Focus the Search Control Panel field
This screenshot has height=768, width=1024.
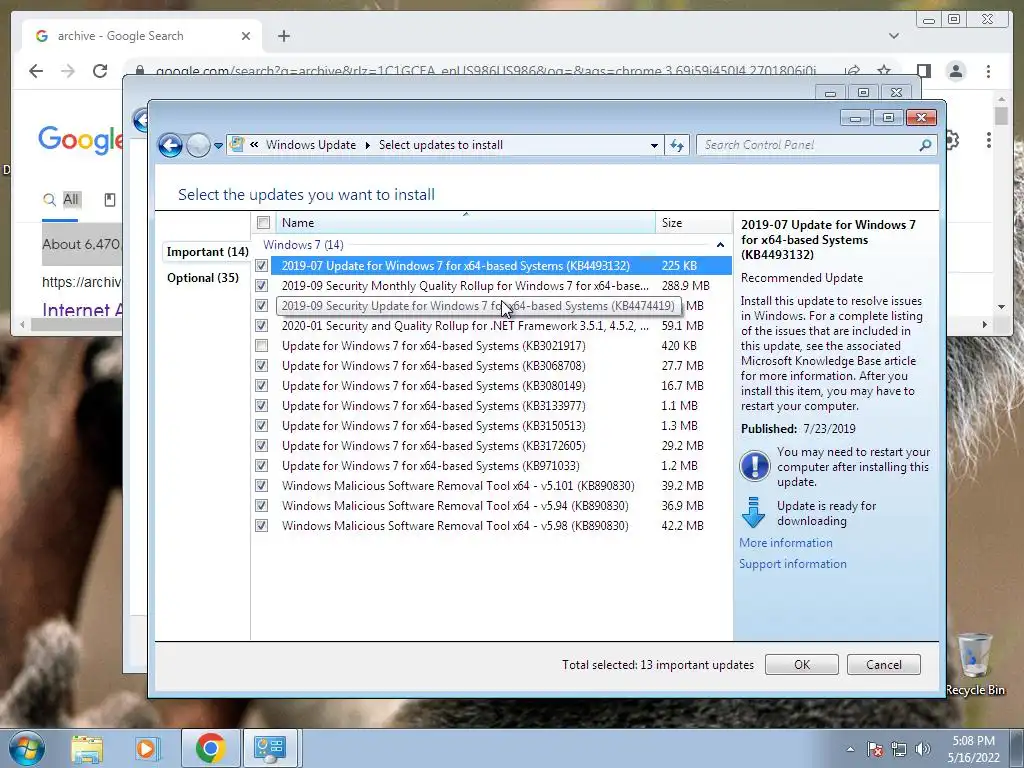pyautogui.click(x=816, y=145)
